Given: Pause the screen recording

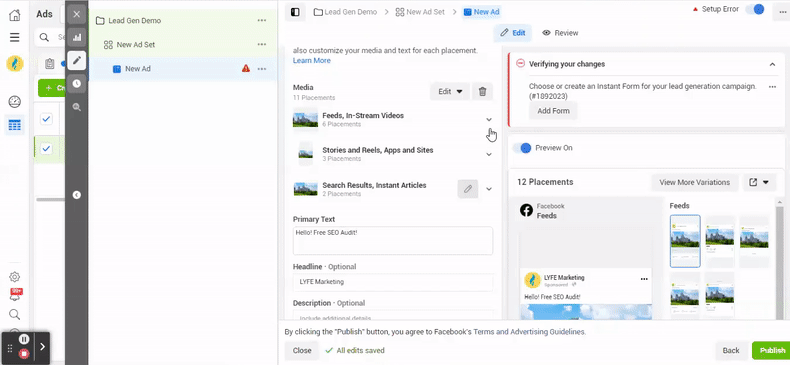Looking at the screenshot, I should pyautogui.click(x=24, y=339).
